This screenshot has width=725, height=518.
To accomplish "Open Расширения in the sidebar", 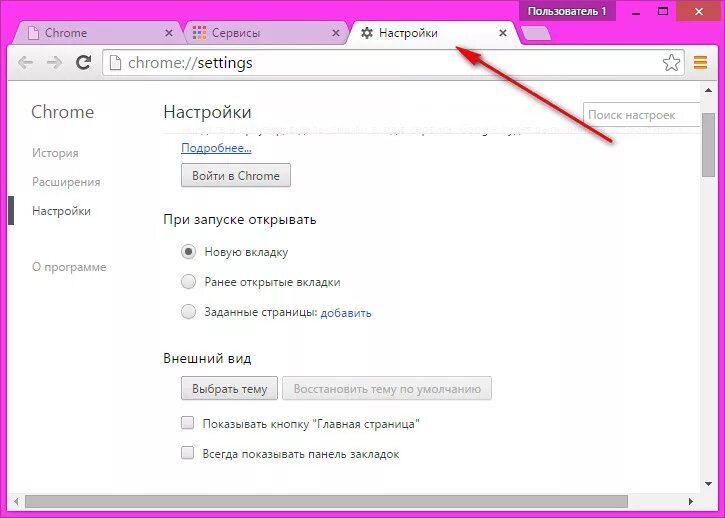I will tap(66, 182).
